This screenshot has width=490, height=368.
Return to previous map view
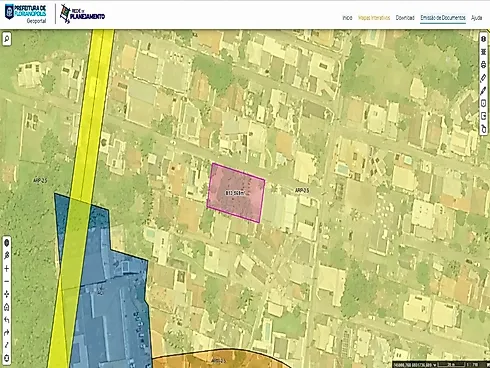(6, 320)
